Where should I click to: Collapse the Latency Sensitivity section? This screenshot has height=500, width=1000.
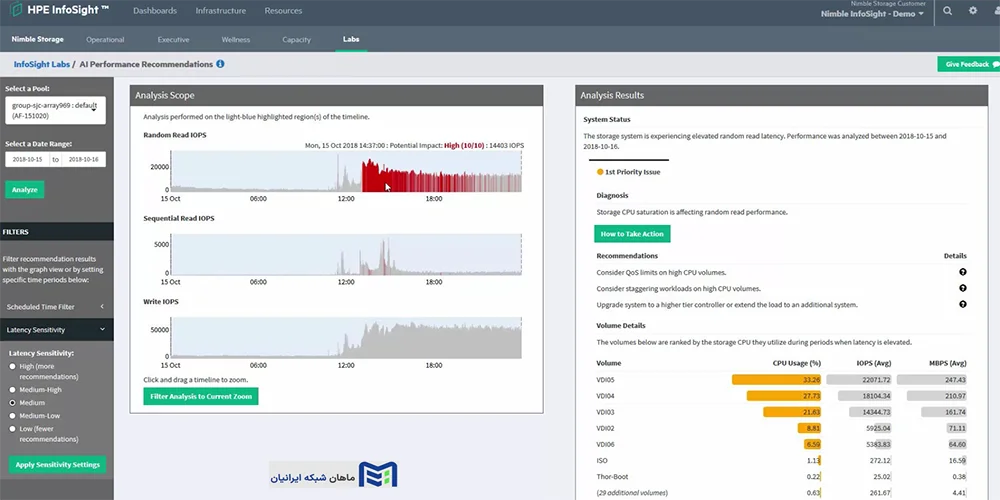click(x=57, y=330)
